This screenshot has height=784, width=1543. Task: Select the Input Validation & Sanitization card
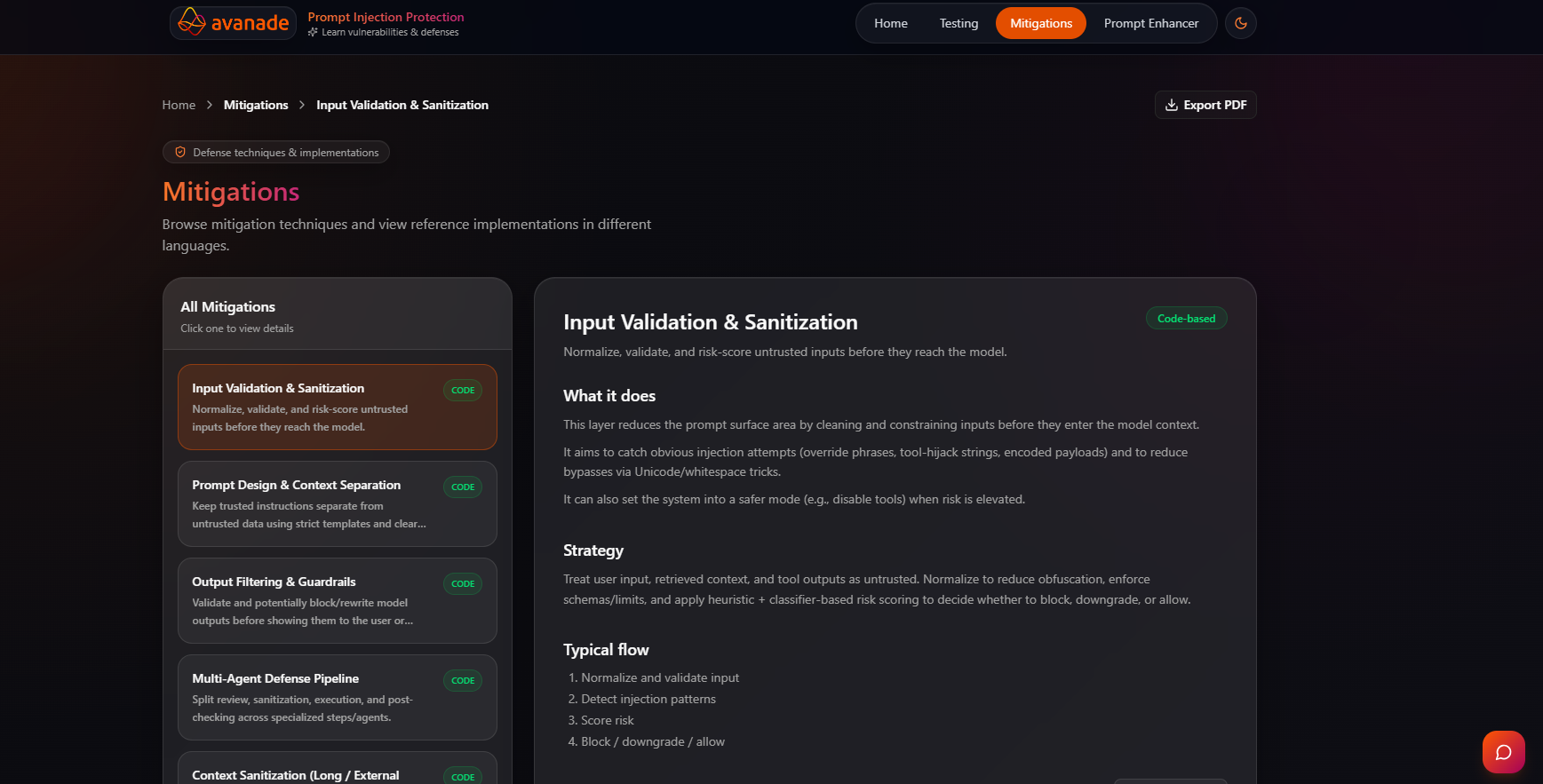click(x=338, y=407)
